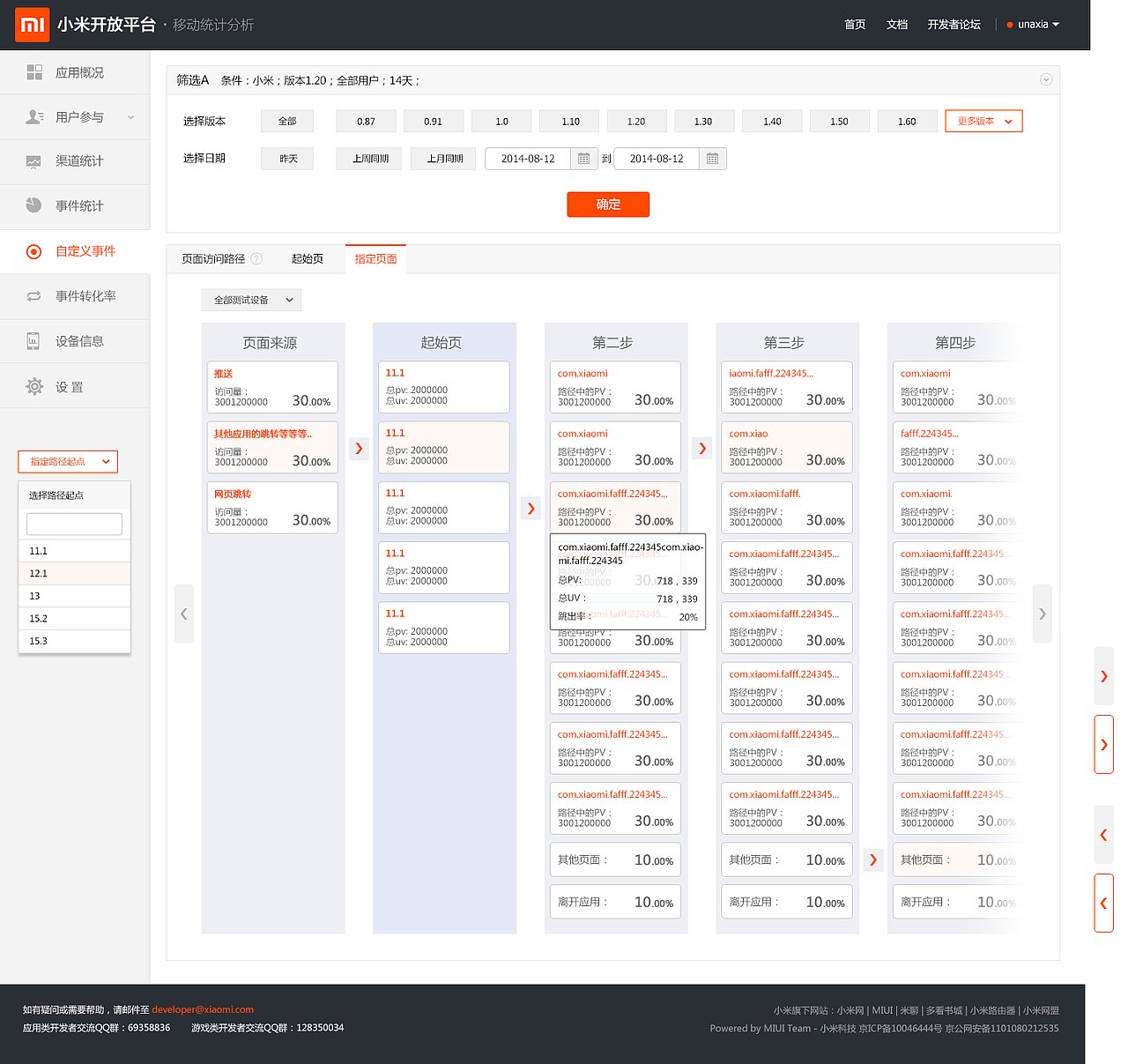Open the 小米路由器 footer link
1128x1064 pixels.
point(992,1011)
